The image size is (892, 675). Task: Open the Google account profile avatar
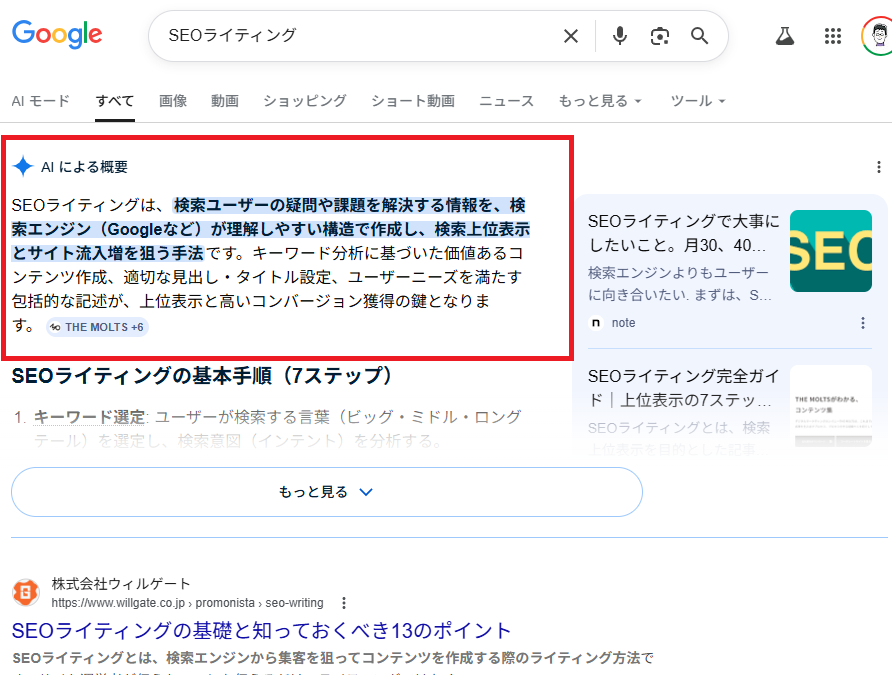(876, 36)
